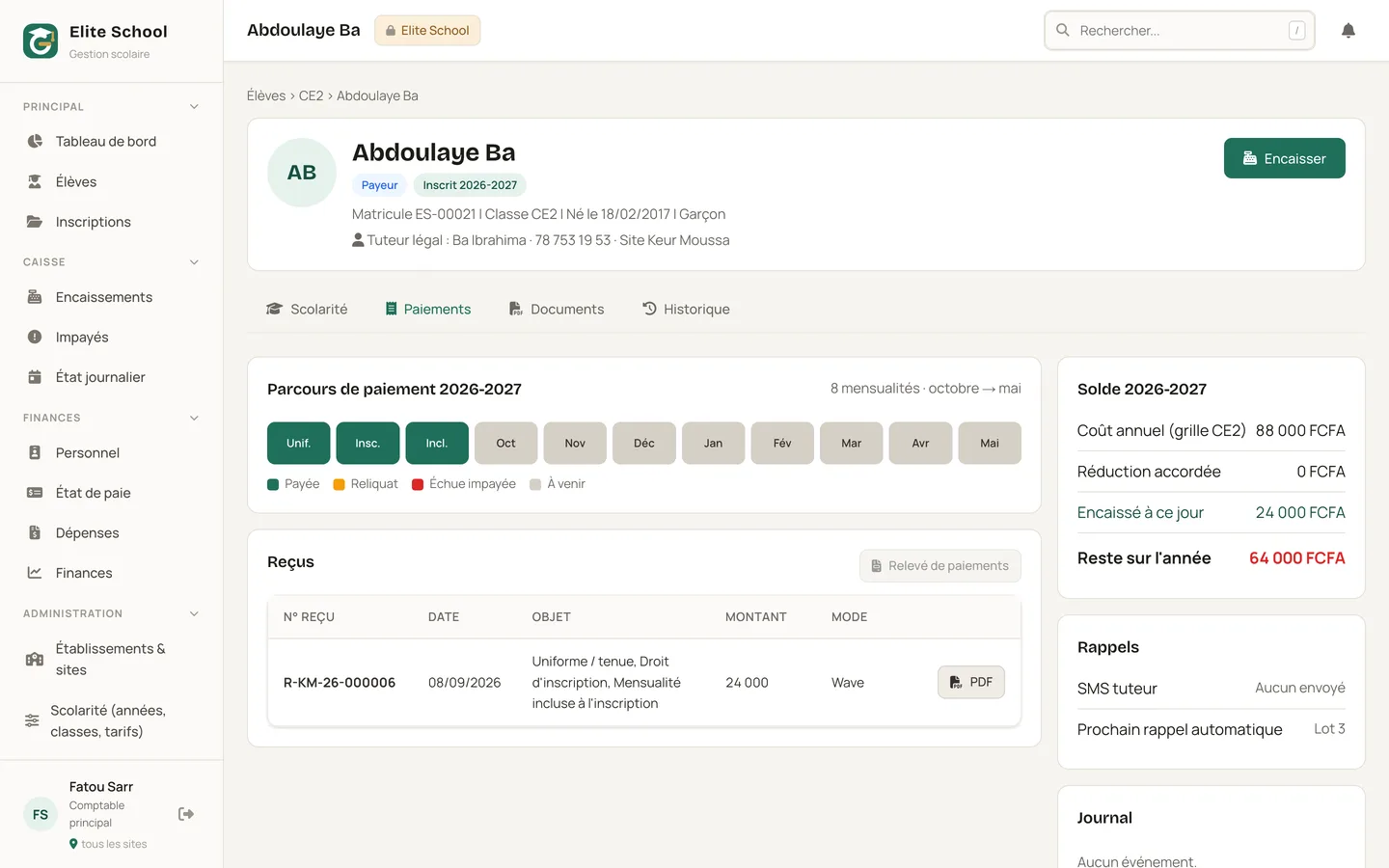Collapse the ADMINISTRATION sidebar section

point(194,613)
